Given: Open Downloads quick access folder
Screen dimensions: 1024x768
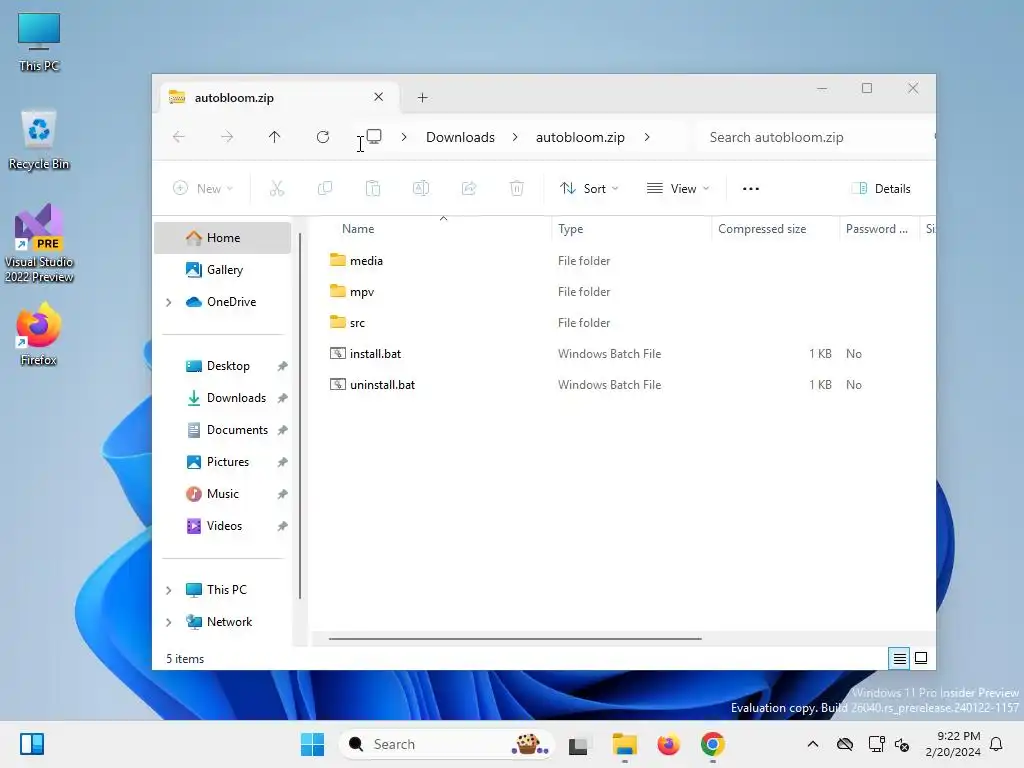Looking at the screenshot, I should (x=223, y=398).
